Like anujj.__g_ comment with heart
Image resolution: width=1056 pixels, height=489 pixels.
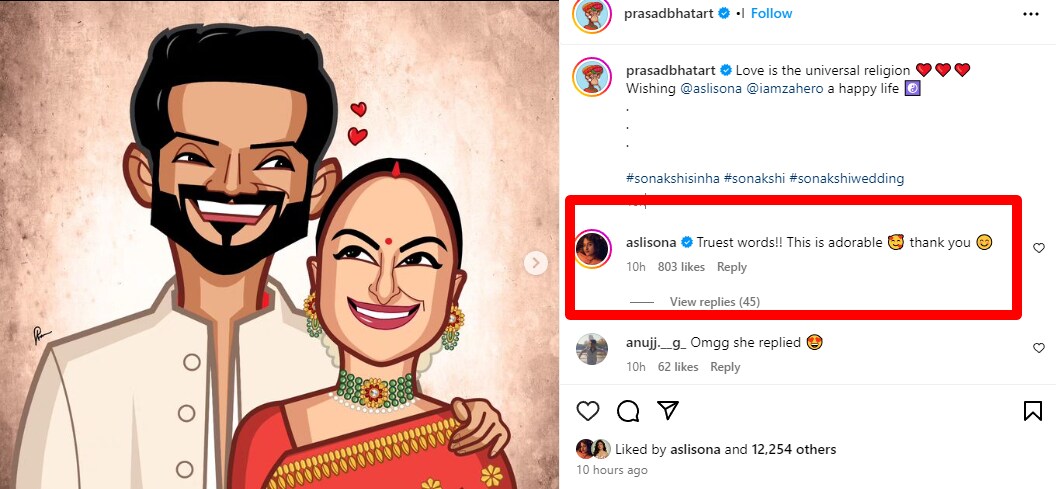1039,348
